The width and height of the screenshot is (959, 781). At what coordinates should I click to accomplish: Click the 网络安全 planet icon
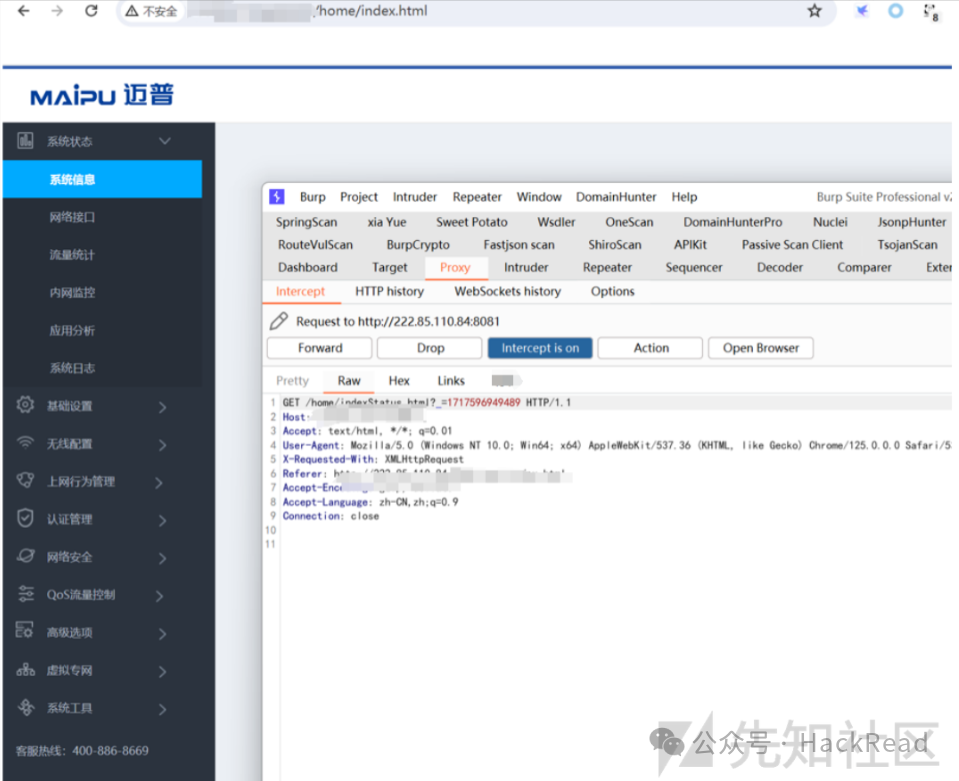pyautogui.click(x=25, y=556)
